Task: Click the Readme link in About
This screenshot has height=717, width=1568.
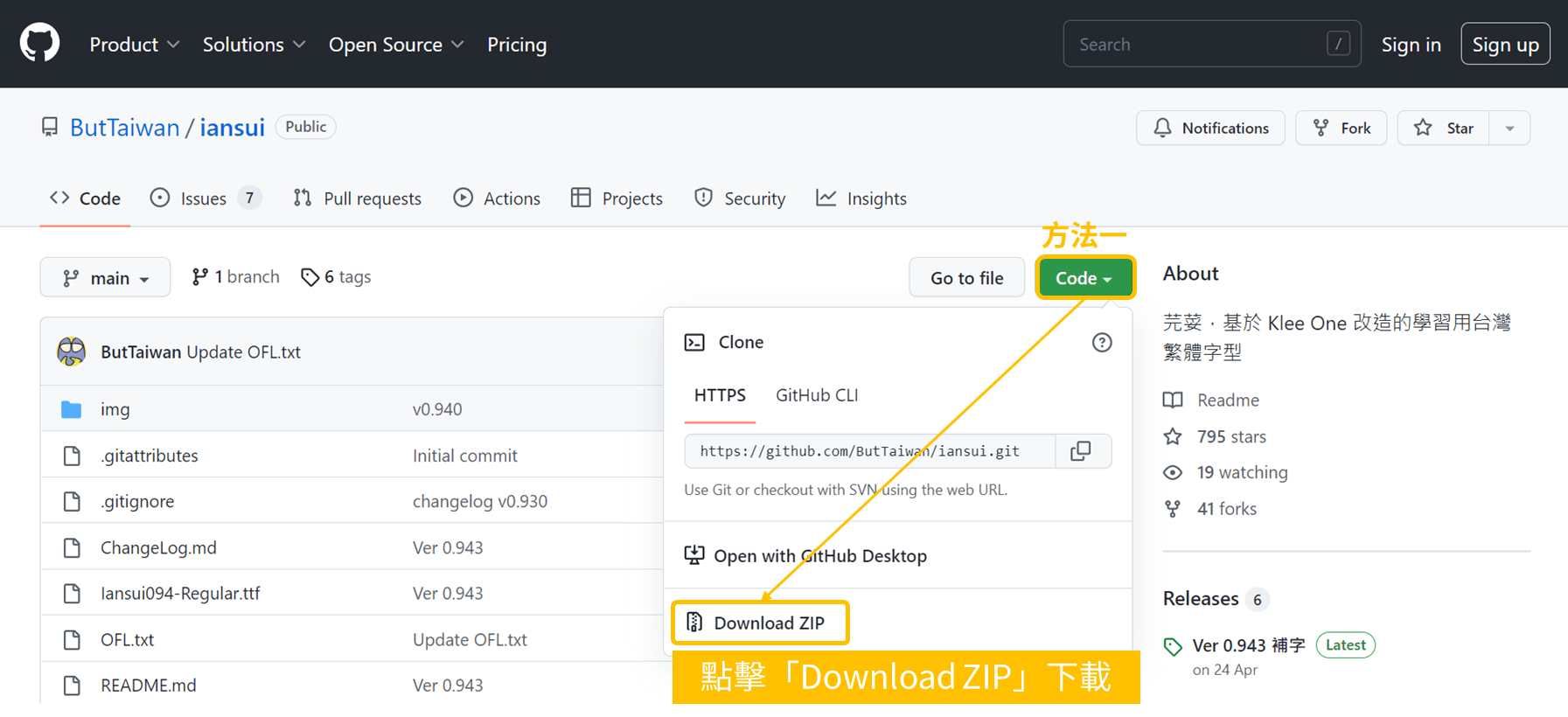Action: coord(1211,400)
